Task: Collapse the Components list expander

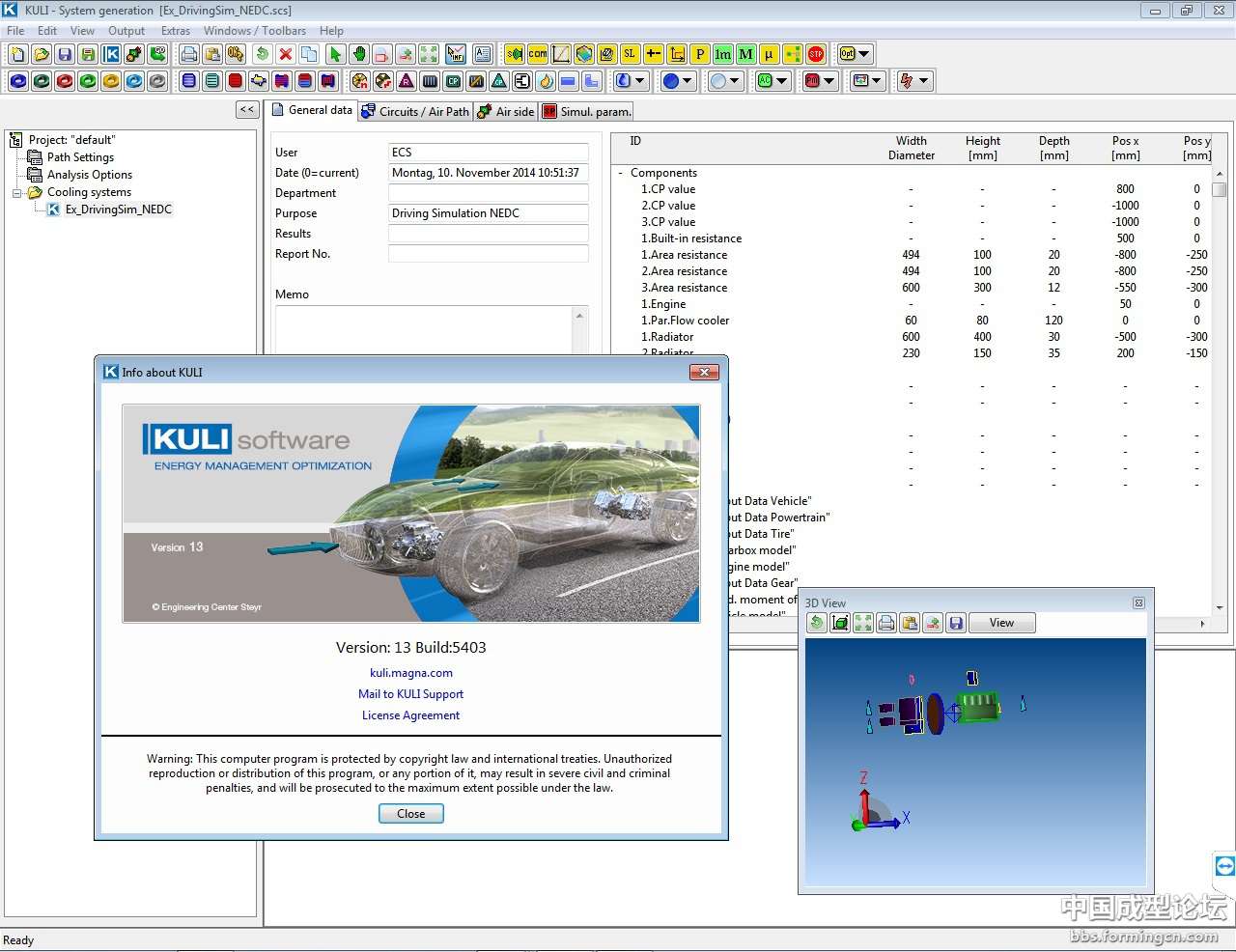Action: (620, 173)
